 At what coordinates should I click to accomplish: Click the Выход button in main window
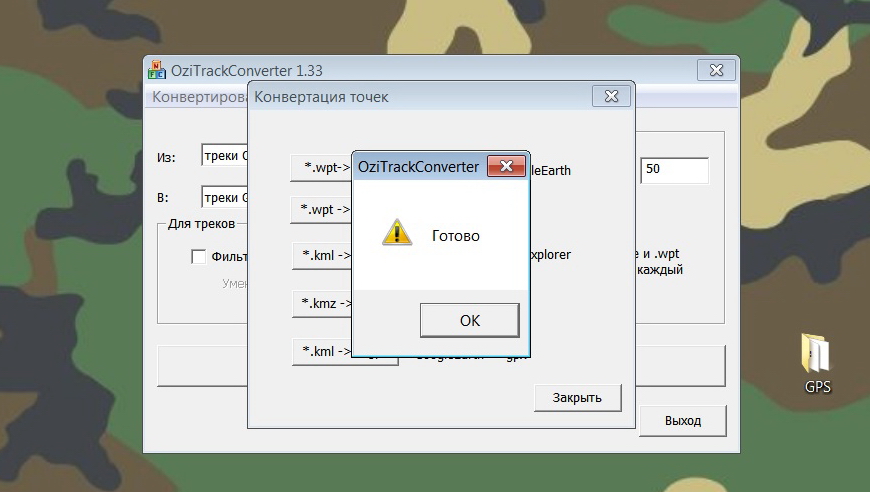pos(682,420)
